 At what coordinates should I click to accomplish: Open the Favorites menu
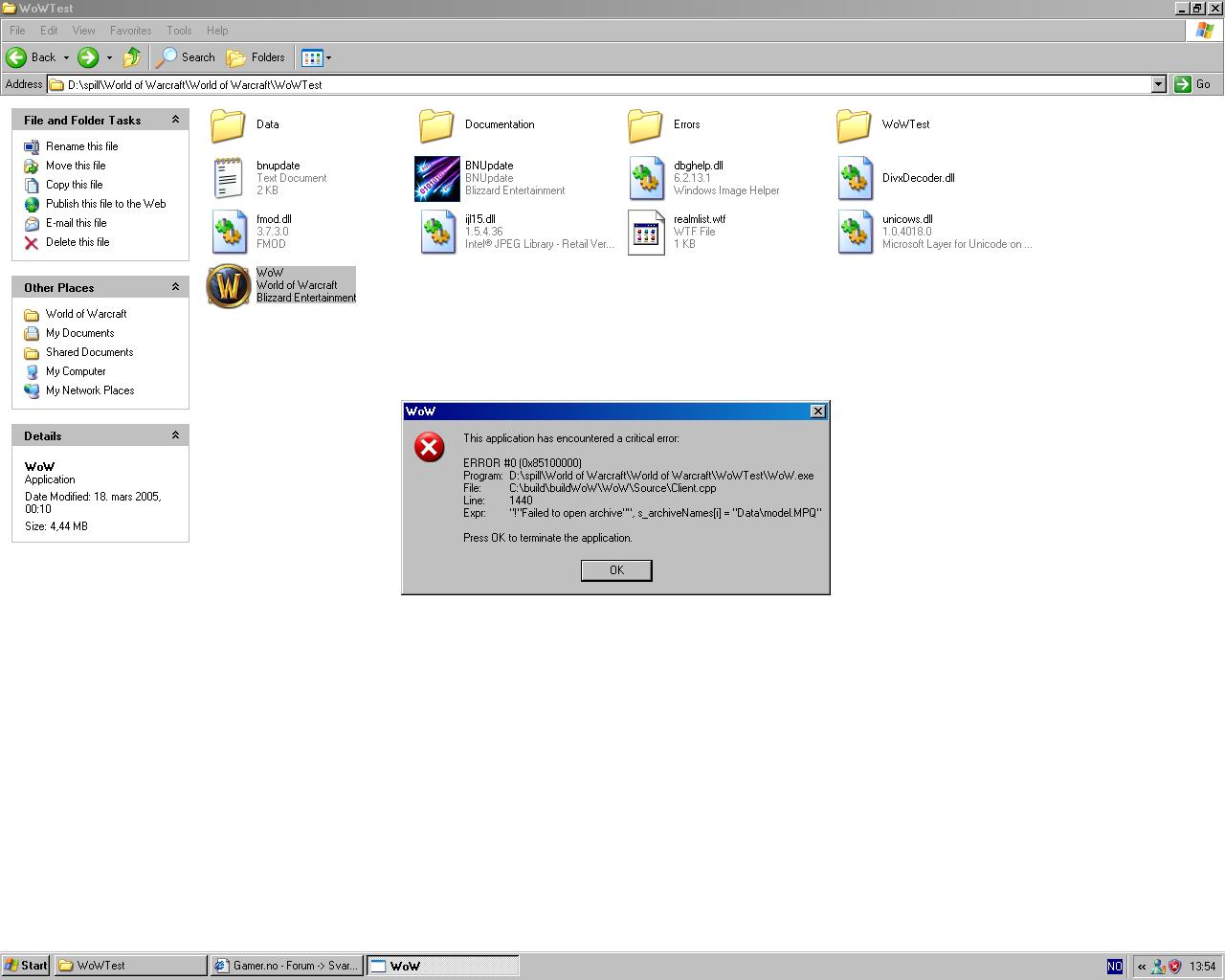coord(130,31)
